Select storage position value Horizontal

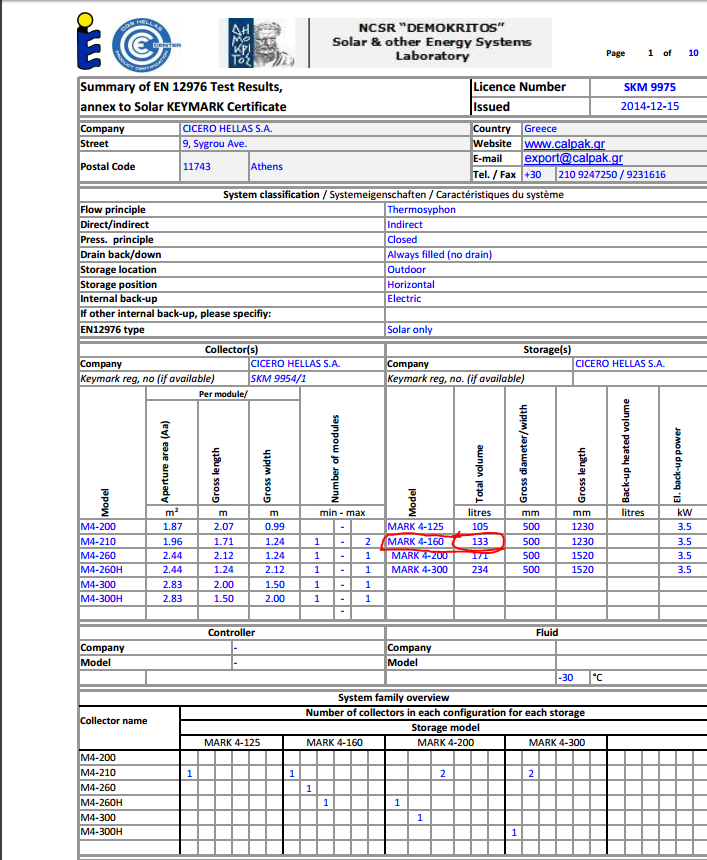tap(411, 285)
